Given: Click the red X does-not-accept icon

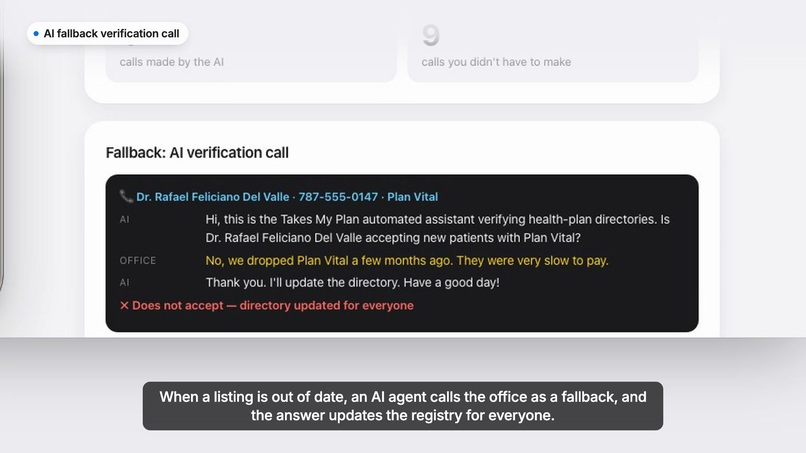Looking at the screenshot, I should point(124,305).
